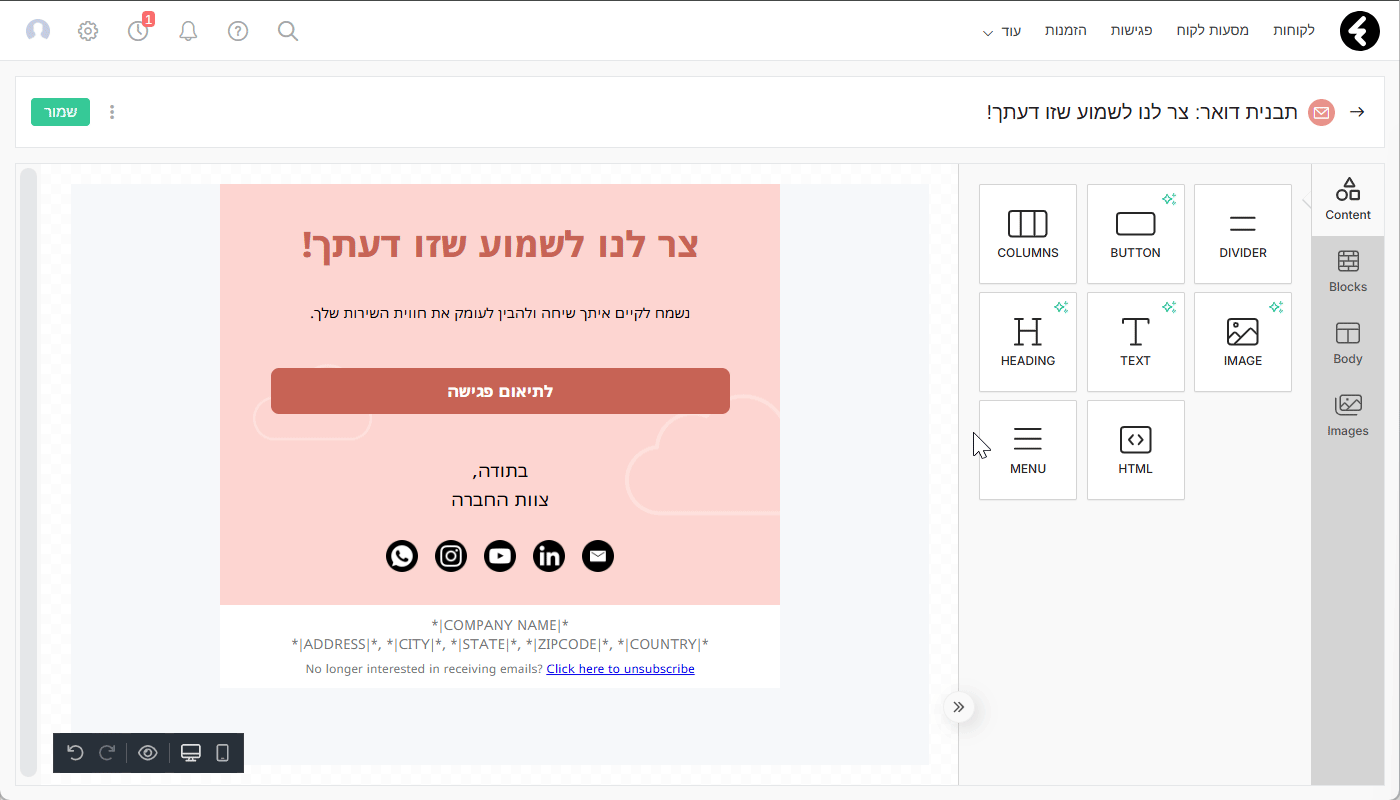Screen dimensions: 1400x800
Task: Switch to the Content tab
Action: [1348, 200]
